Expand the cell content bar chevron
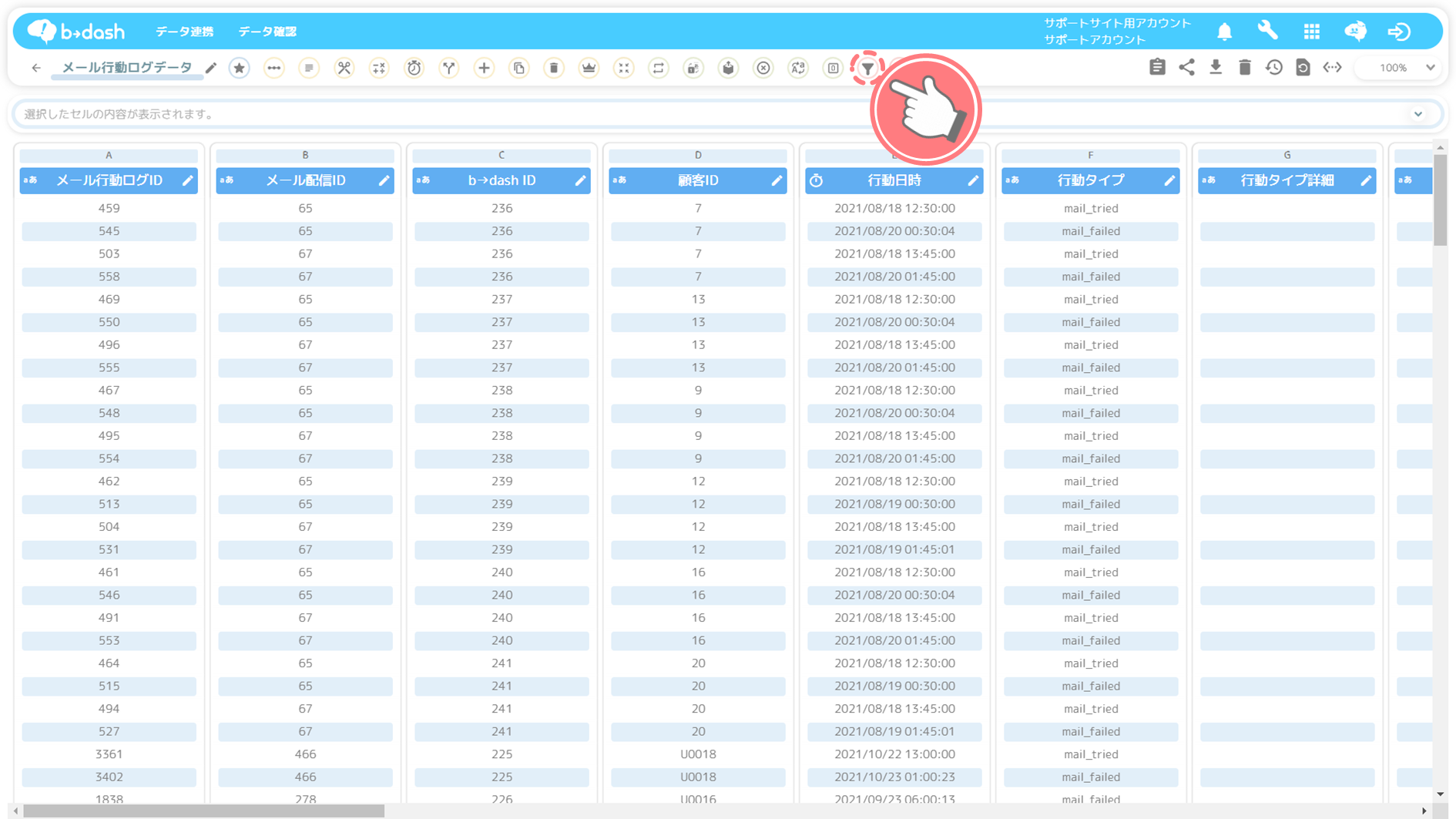This screenshot has width=1456, height=819. 1418,114
